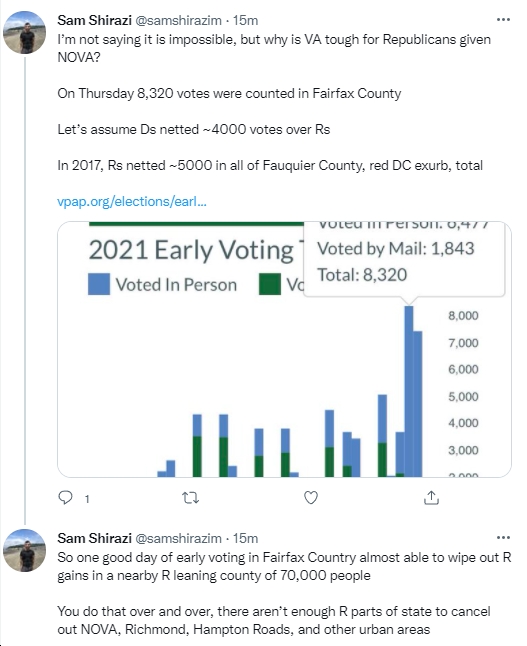The height and width of the screenshot is (646, 527).
Task: Open the 15m timestamp of second tweet
Action: pos(245,538)
